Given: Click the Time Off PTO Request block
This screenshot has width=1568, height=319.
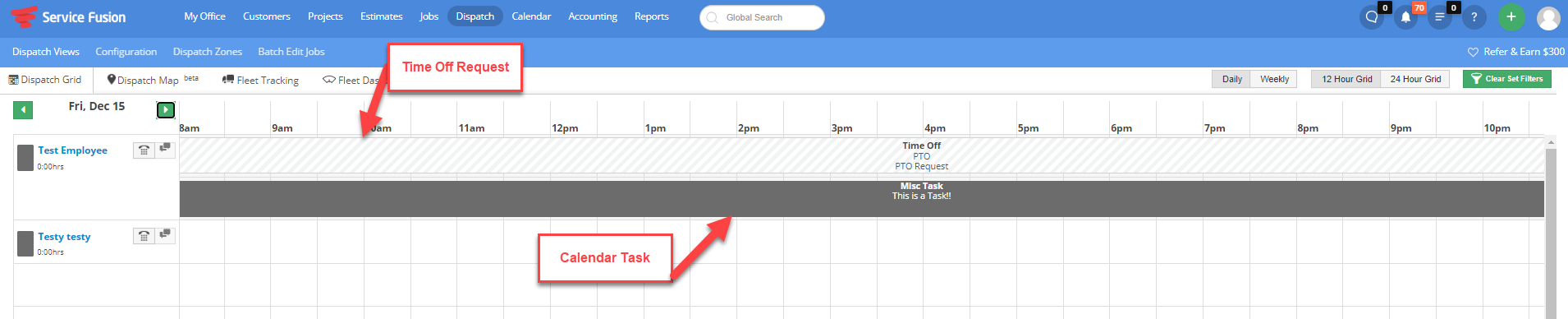Looking at the screenshot, I should (x=862, y=155).
